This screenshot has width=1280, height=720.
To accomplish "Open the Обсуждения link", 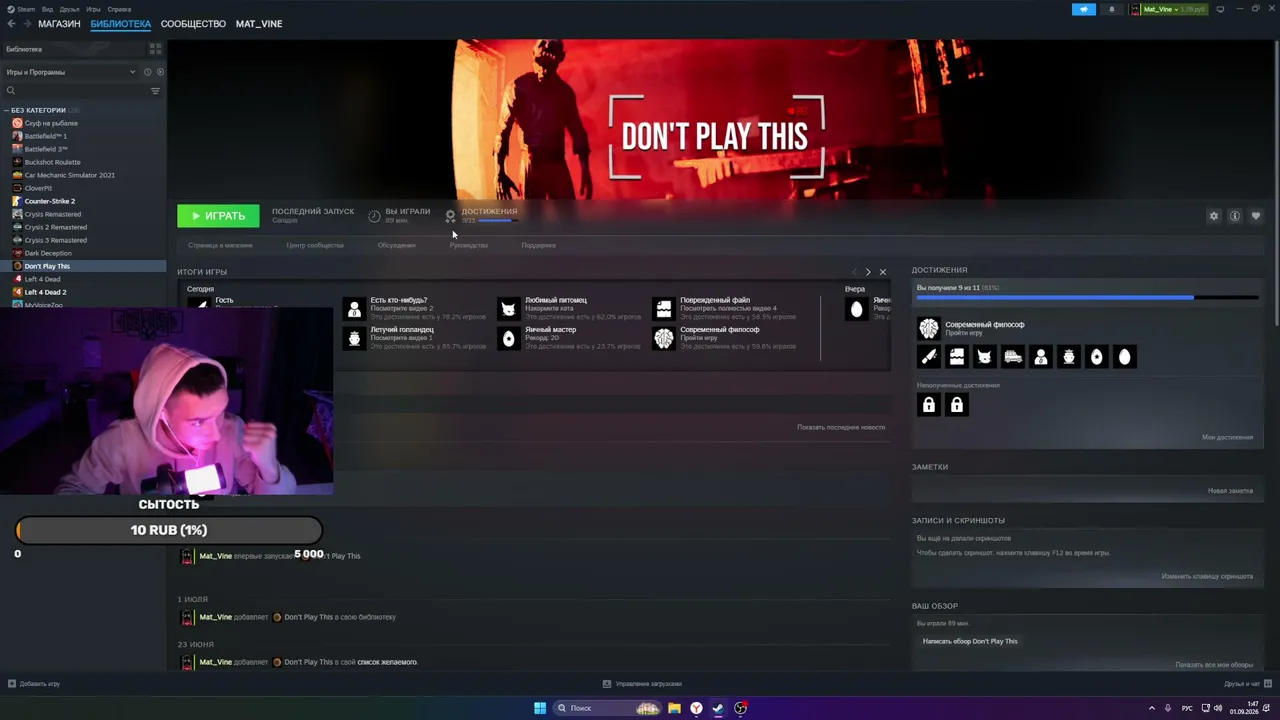I will (x=397, y=245).
